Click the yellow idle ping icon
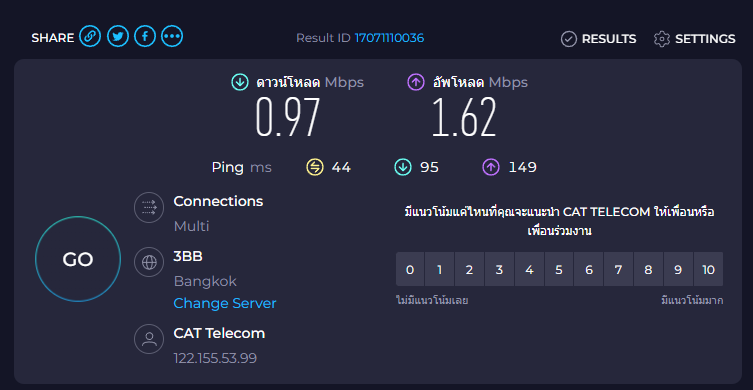753x390 pixels. point(315,168)
